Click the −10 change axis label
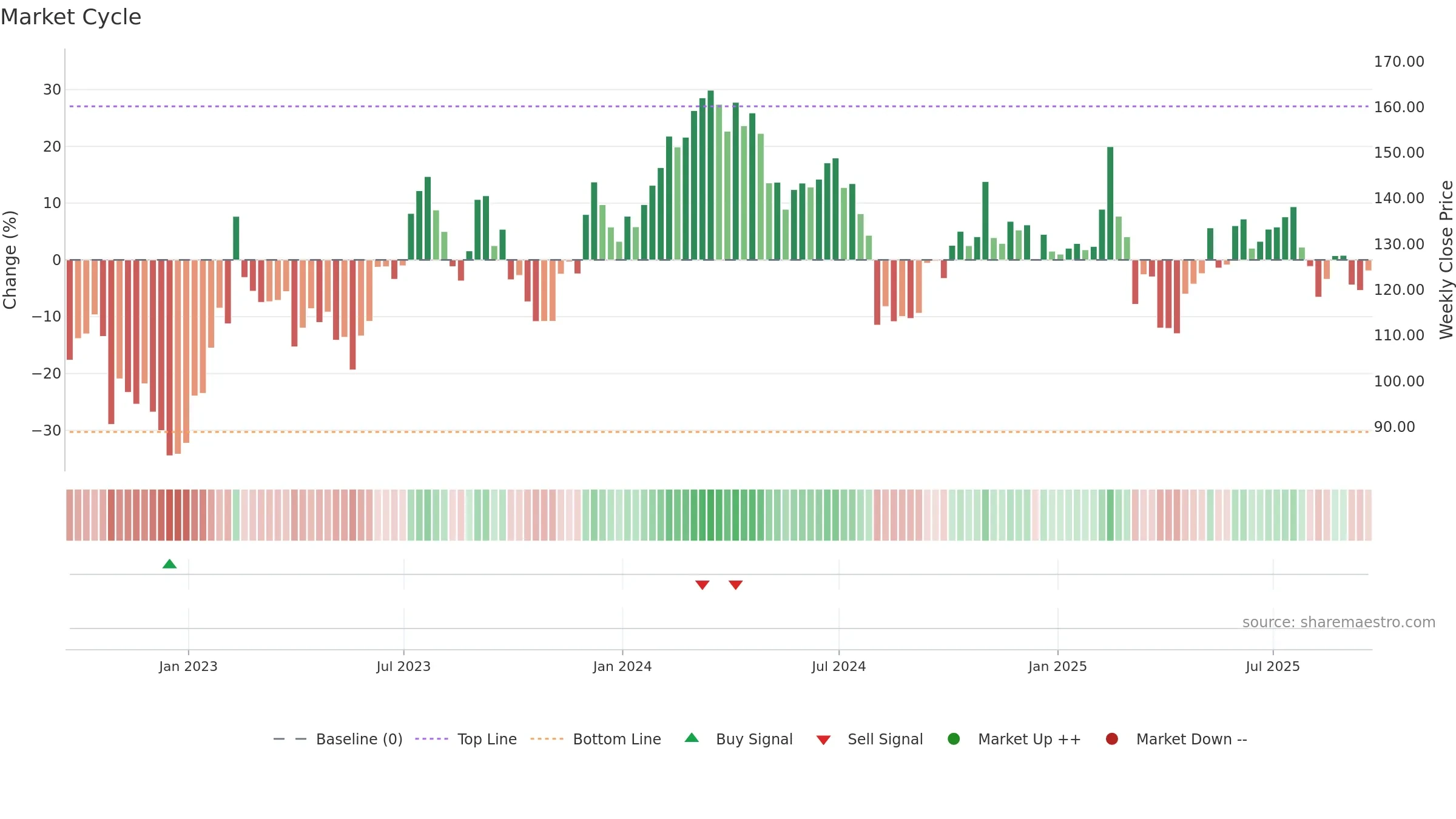Viewport: 1456px width, 819px height. [x=47, y=317]
